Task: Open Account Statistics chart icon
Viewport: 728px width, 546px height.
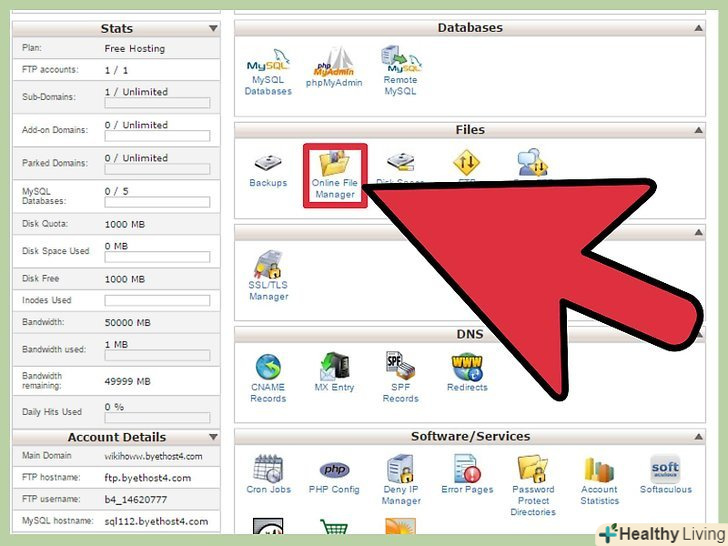Action: 599,469
